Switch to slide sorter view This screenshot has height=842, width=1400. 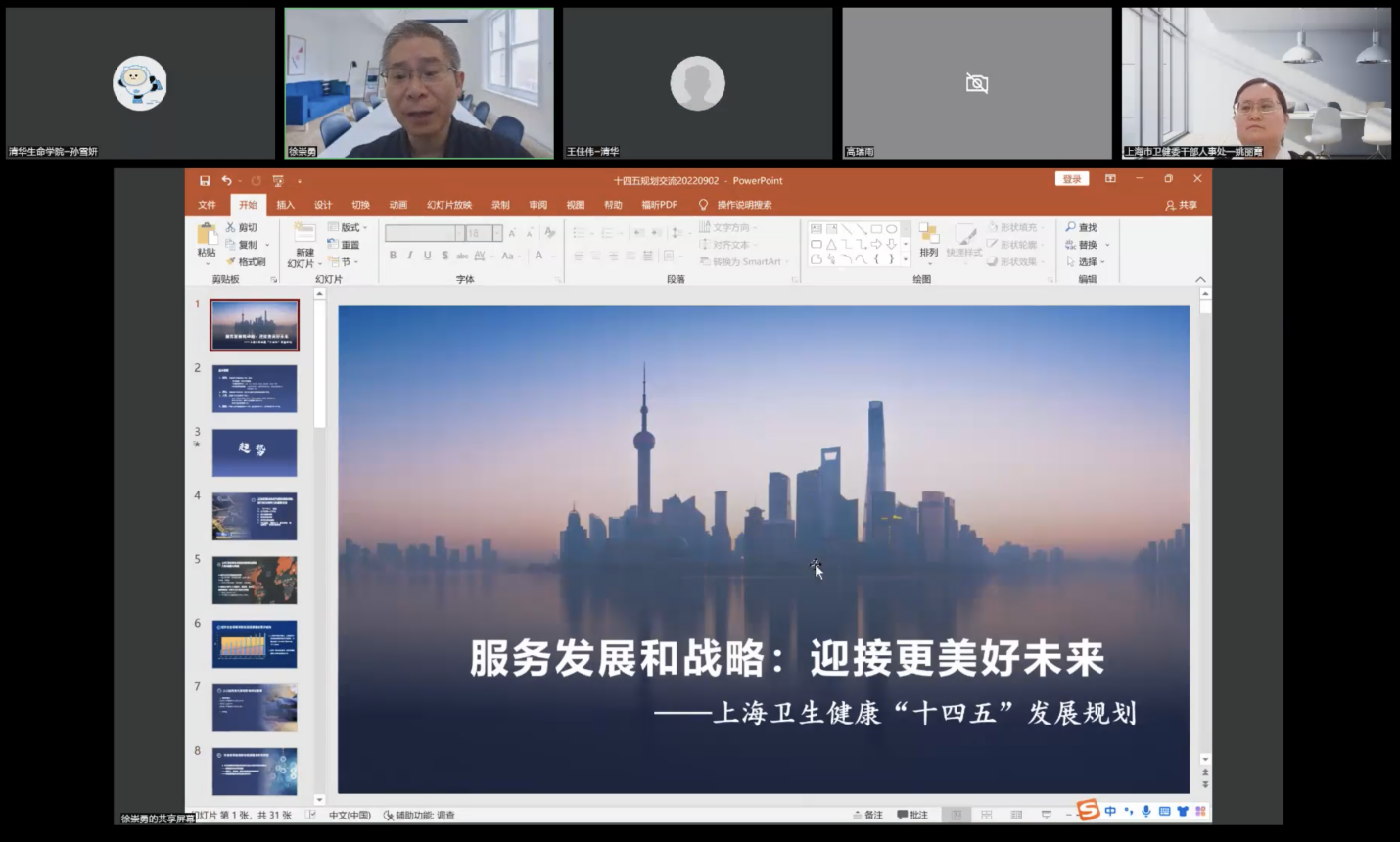click(x=986, y=815)
